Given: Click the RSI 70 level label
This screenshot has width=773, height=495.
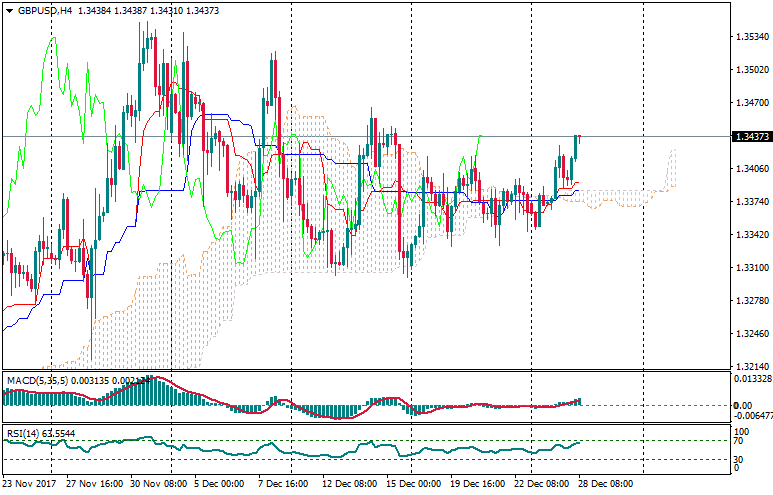Looking at the screenshot, I should point(738,441).
